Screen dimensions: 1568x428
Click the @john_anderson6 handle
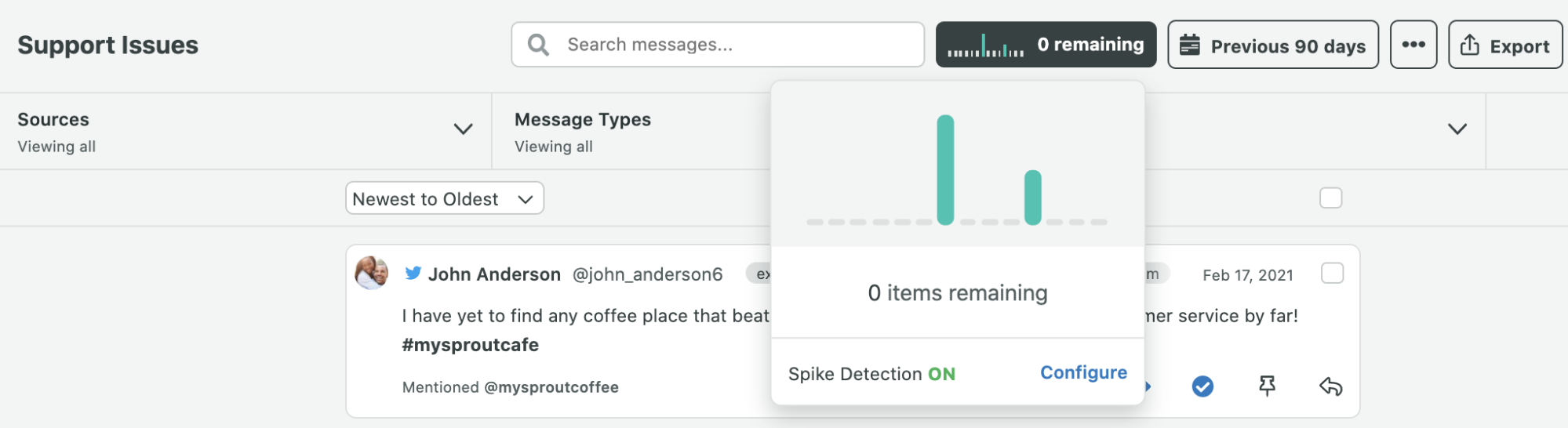click(647, 274)
